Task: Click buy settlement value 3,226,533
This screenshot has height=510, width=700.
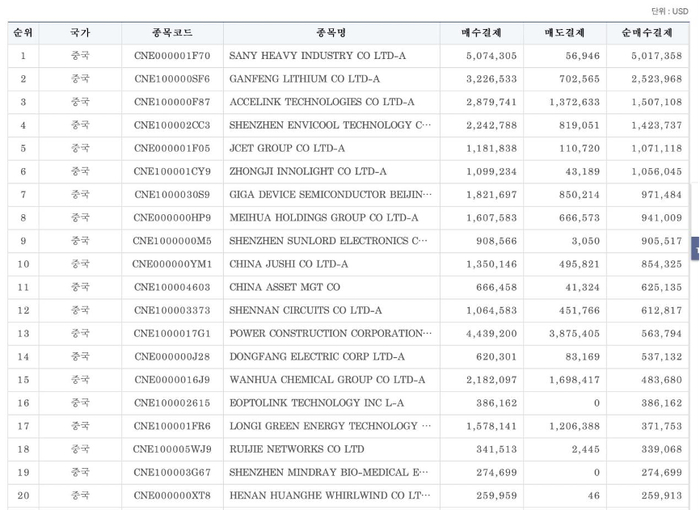Action: [x=492, y=79]
